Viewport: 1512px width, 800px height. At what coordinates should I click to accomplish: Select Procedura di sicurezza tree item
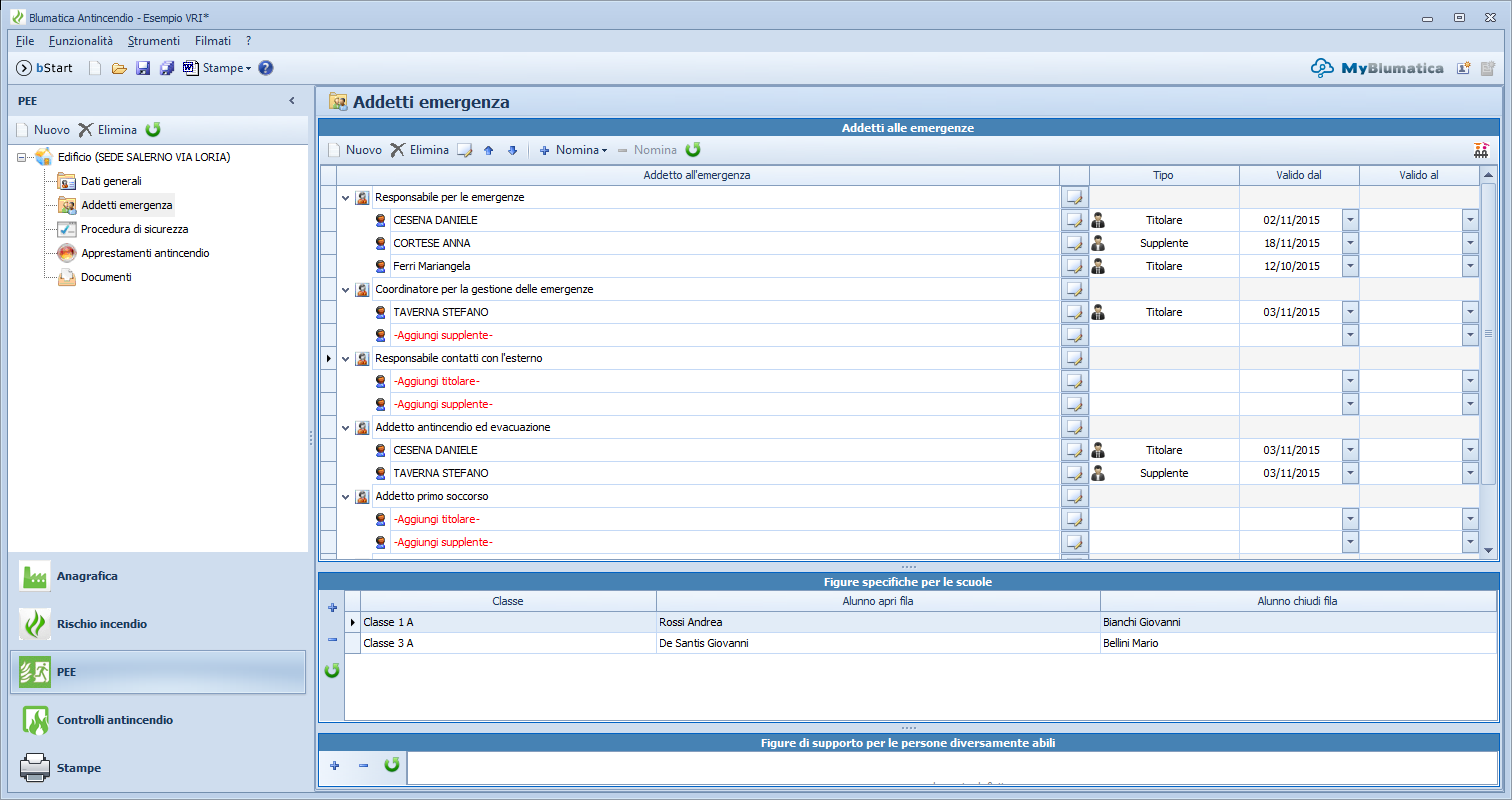(x=134, y=229)
